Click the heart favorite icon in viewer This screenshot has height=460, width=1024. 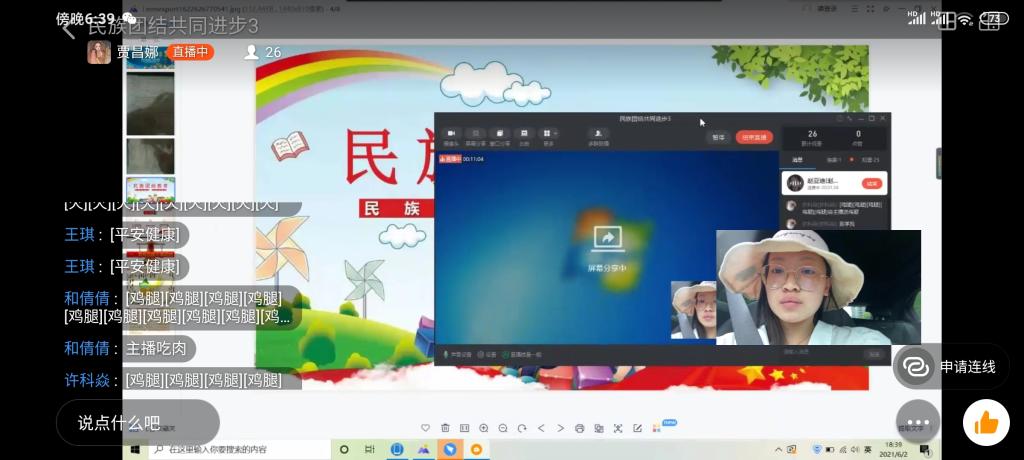point(426,428)
